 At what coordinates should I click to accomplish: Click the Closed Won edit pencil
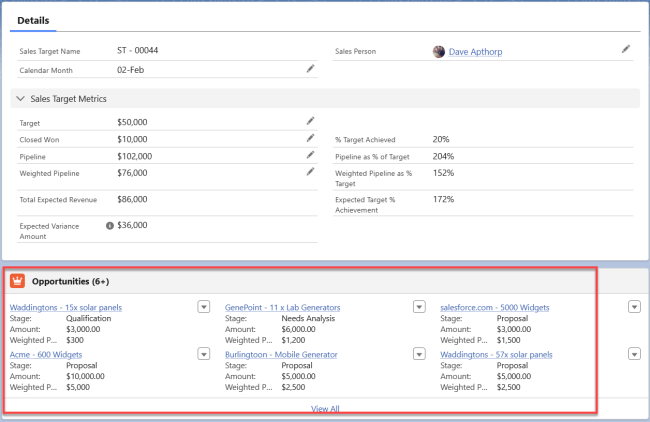310,138
